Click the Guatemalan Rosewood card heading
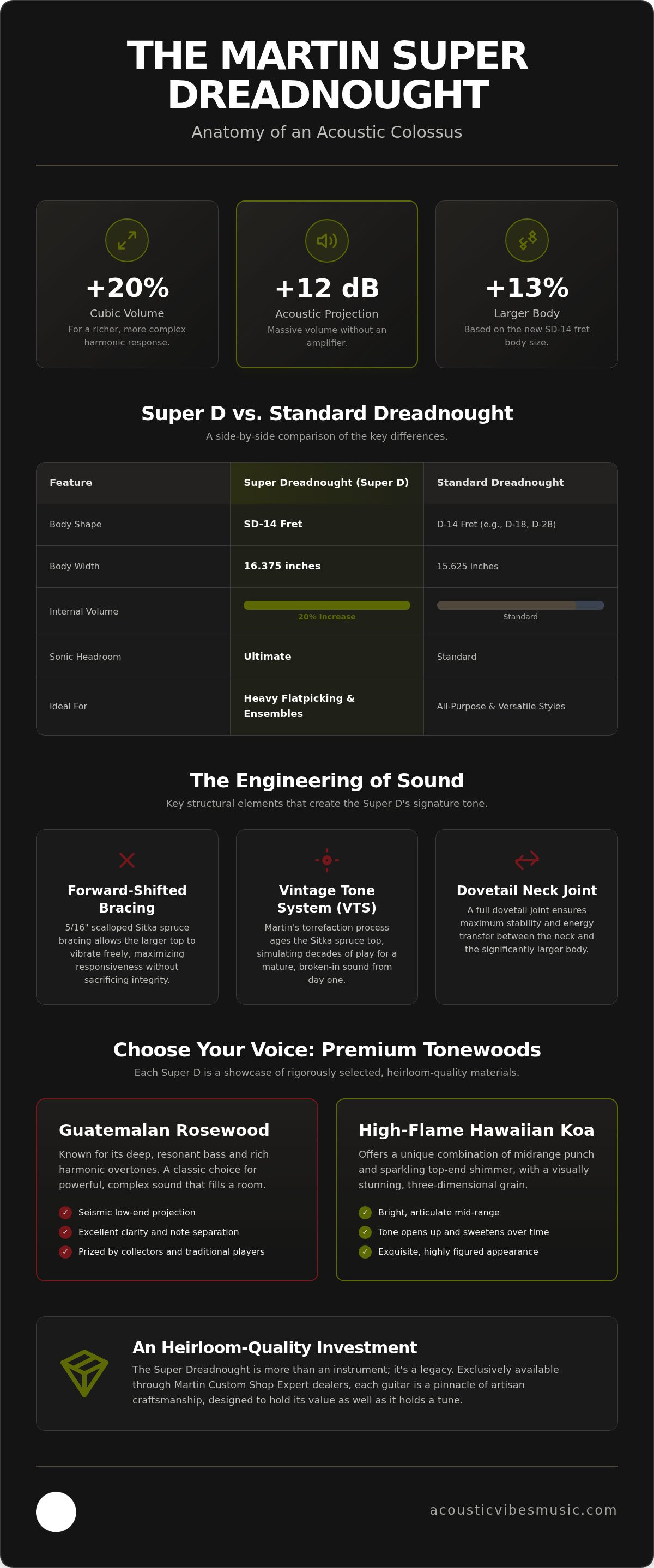Image resolution: width=654 pixels, height=1568 pixels. 164,1130
